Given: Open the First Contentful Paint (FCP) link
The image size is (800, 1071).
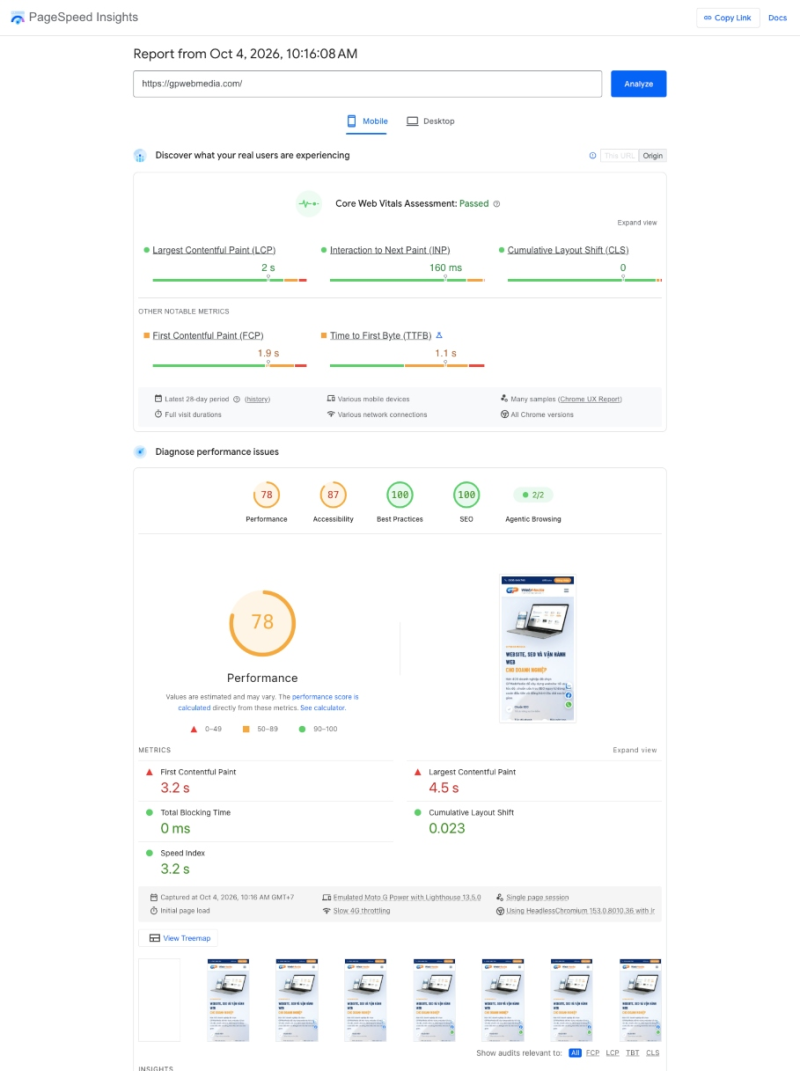Looking at the screenshot, I should tap(208, 335).
